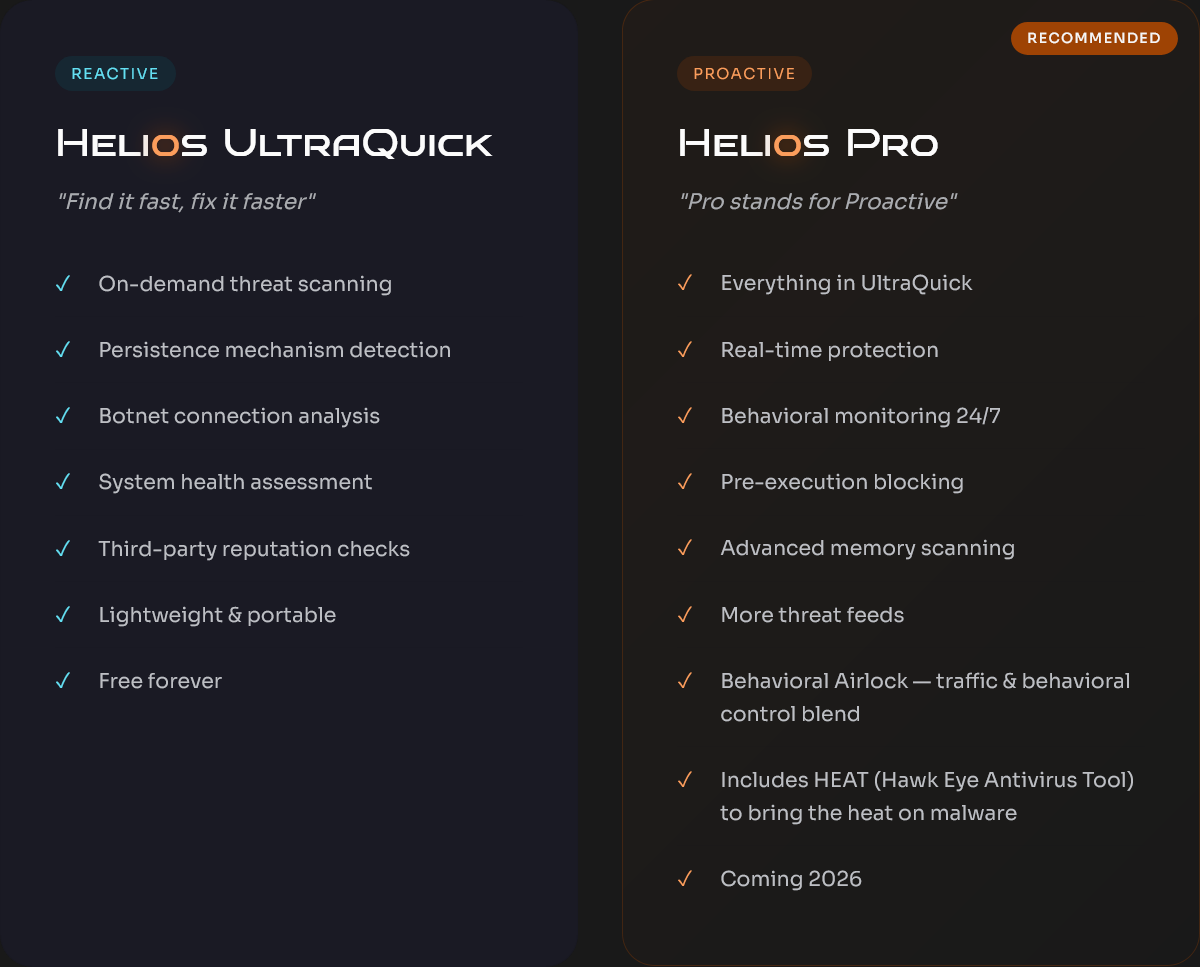Viewport: 1200px width, 967px height.
Task: Select the checkmark beside Coming 2026
Action: pos(685,879)
